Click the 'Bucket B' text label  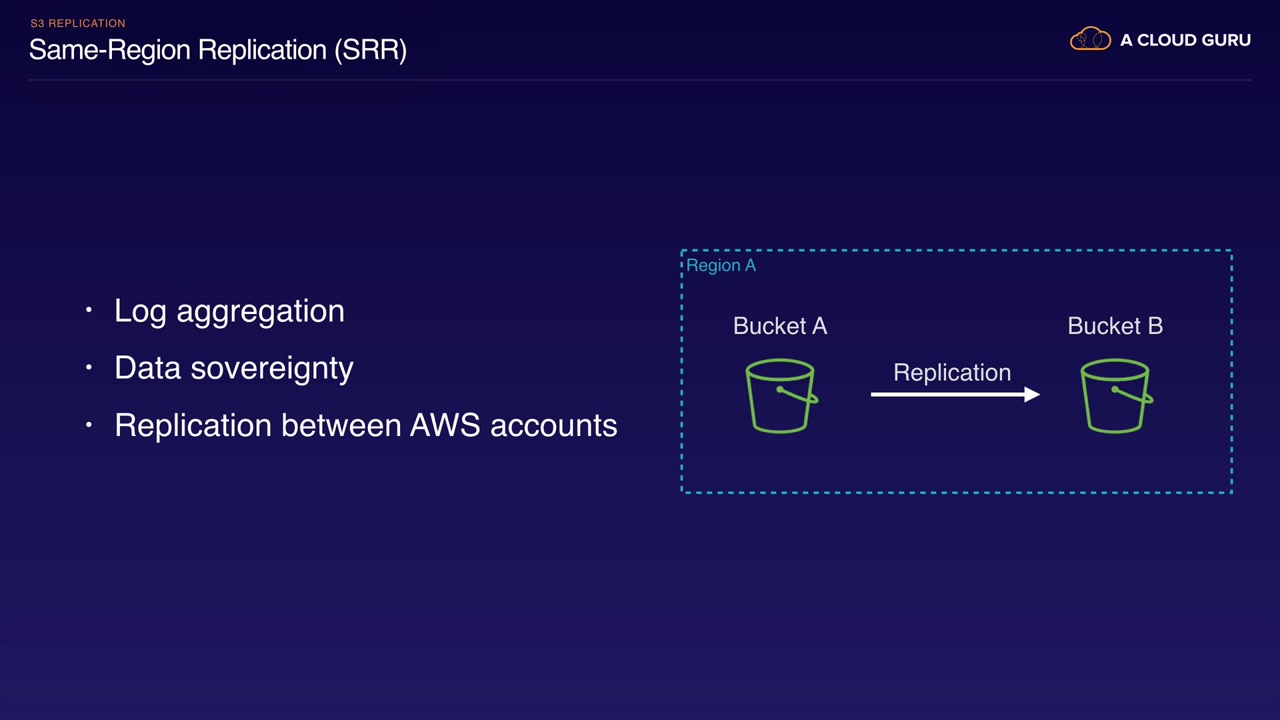click(x=1115, y=326)
